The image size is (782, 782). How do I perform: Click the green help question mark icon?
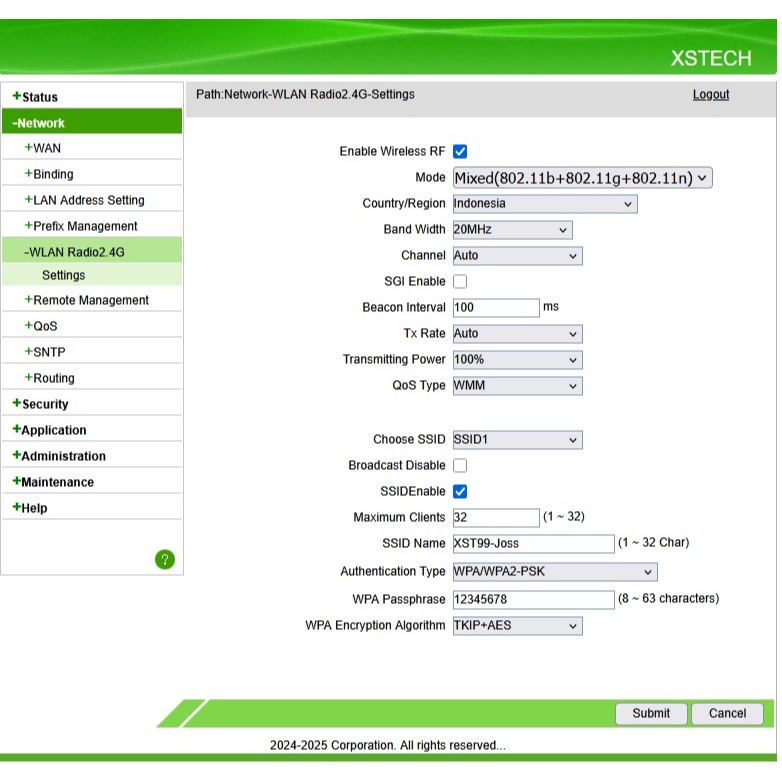click(166, 559)
